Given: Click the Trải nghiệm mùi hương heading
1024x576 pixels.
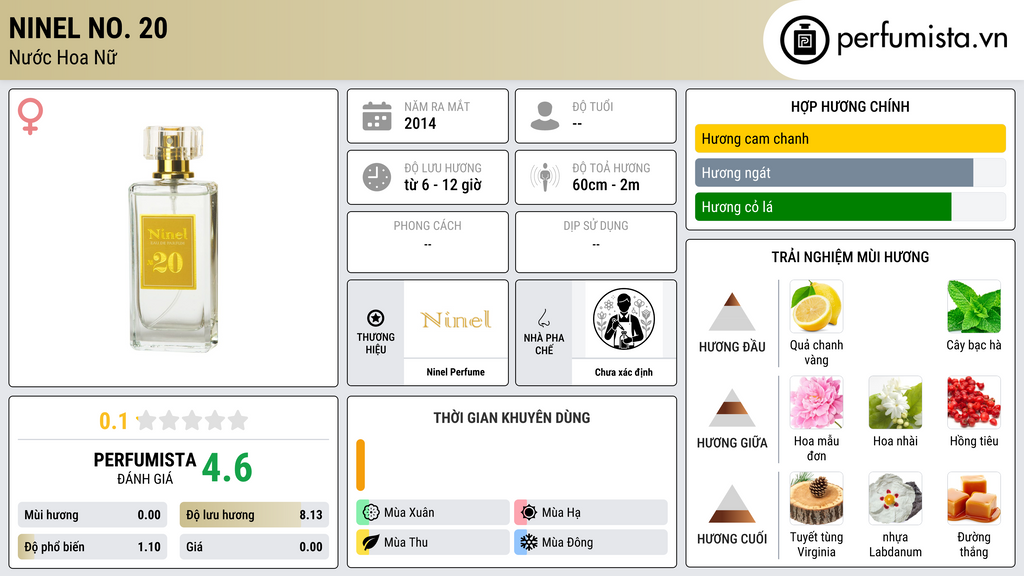Looking at the screenshot, I should point(850,257).
